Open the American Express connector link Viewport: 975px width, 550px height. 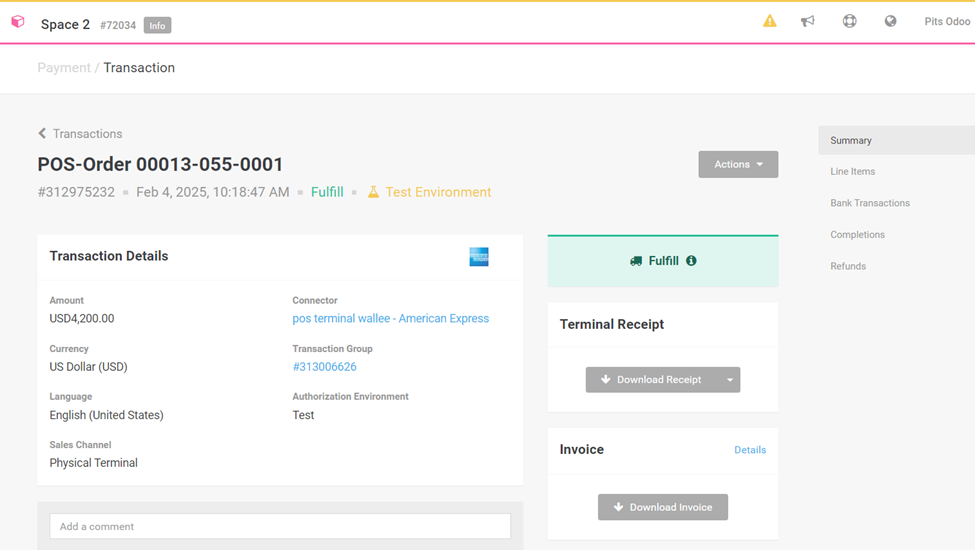[390, 319]
